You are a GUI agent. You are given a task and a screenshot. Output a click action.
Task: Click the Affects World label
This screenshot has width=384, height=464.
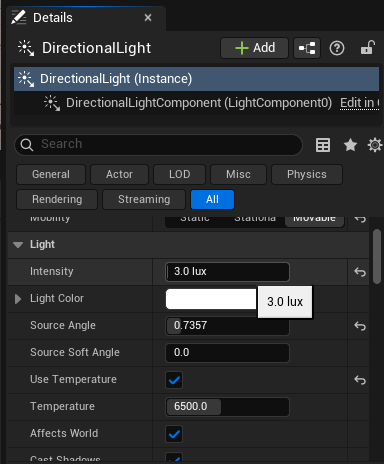coord(64,433)
